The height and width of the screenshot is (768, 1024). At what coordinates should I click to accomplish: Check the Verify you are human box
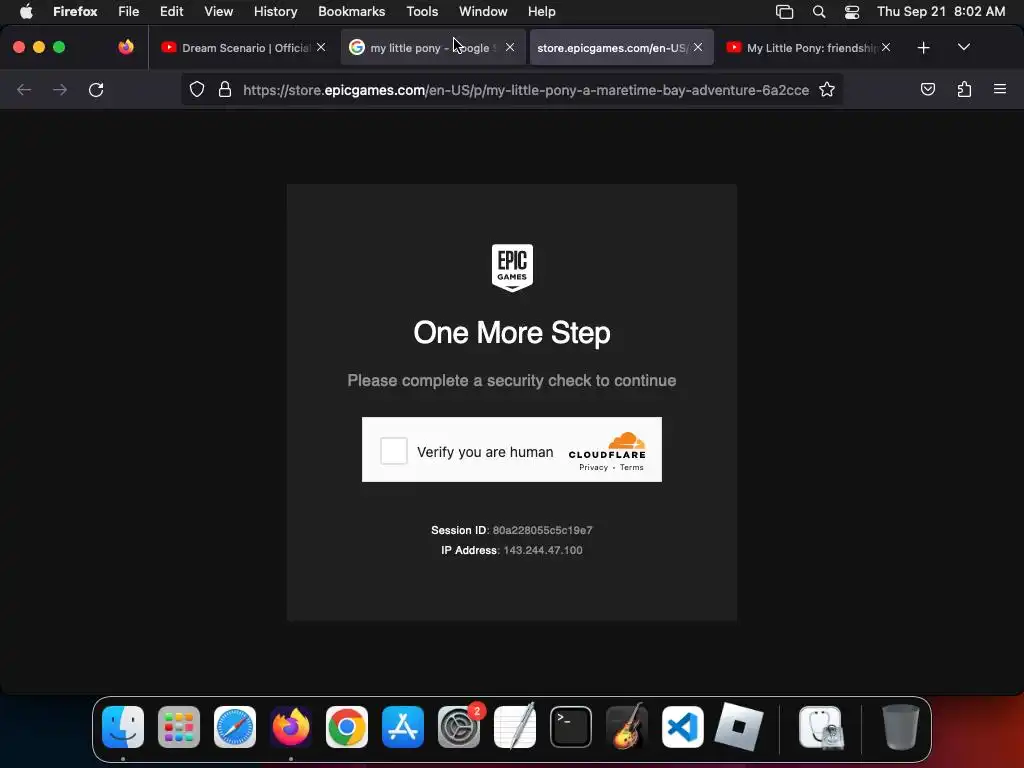tap(394, 451)
